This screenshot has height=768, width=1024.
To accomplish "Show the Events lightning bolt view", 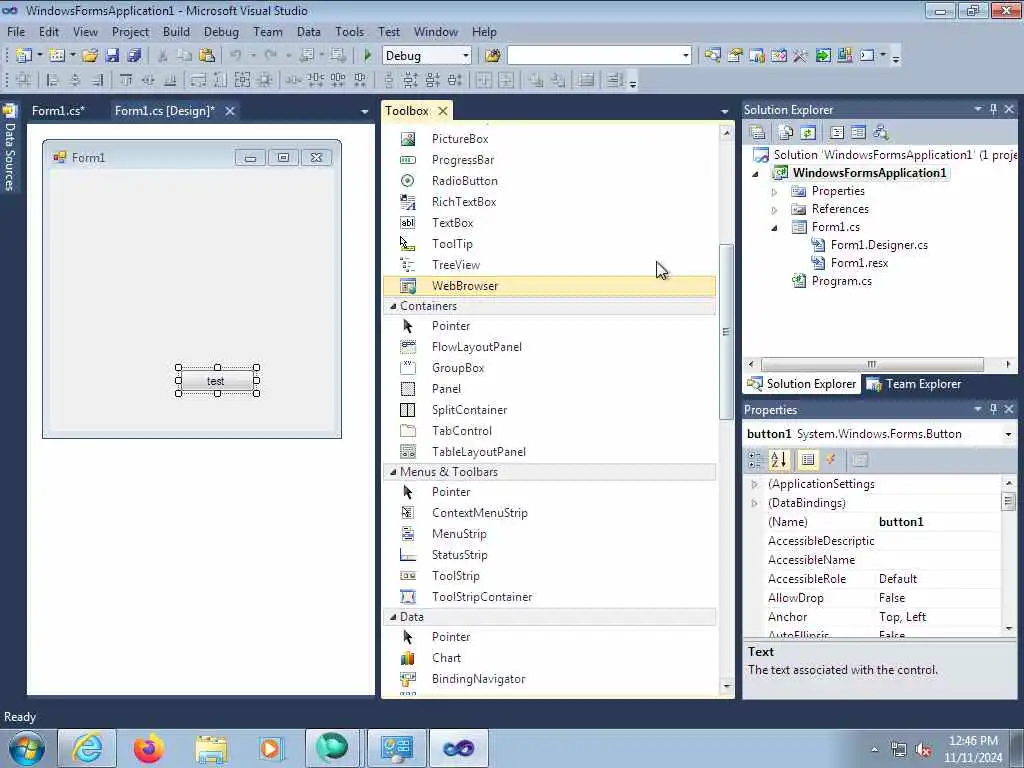I will (x=831, y=460).
